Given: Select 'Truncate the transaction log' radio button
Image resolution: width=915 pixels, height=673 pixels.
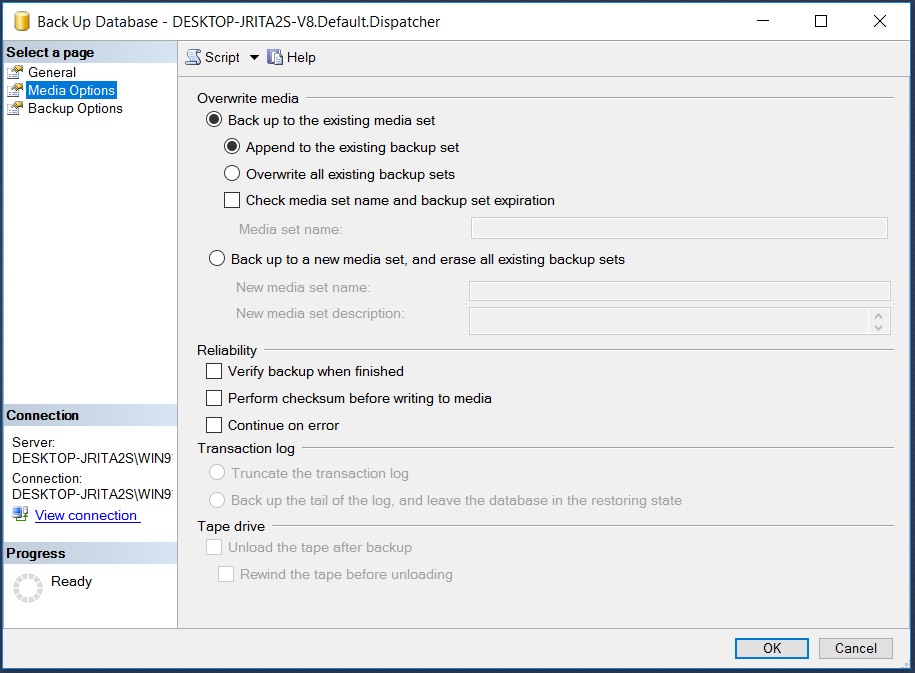Looking at the screenshot, I should (217, 472).
